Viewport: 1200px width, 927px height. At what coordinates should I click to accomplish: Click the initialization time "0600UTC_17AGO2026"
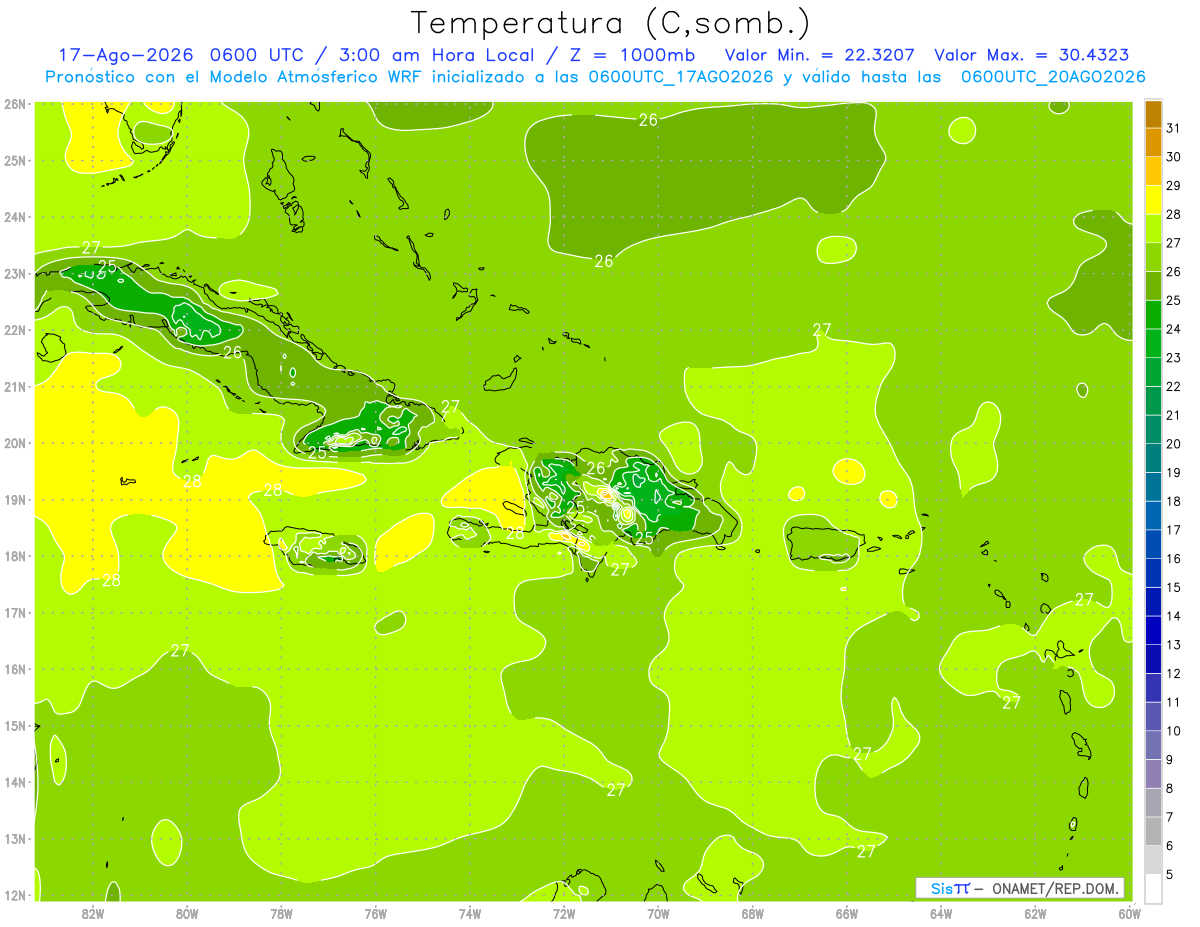point(681,77)
